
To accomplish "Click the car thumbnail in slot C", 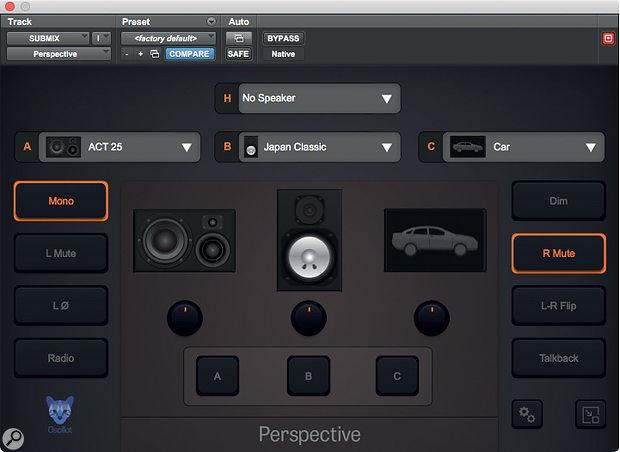I will coord(468,147).
